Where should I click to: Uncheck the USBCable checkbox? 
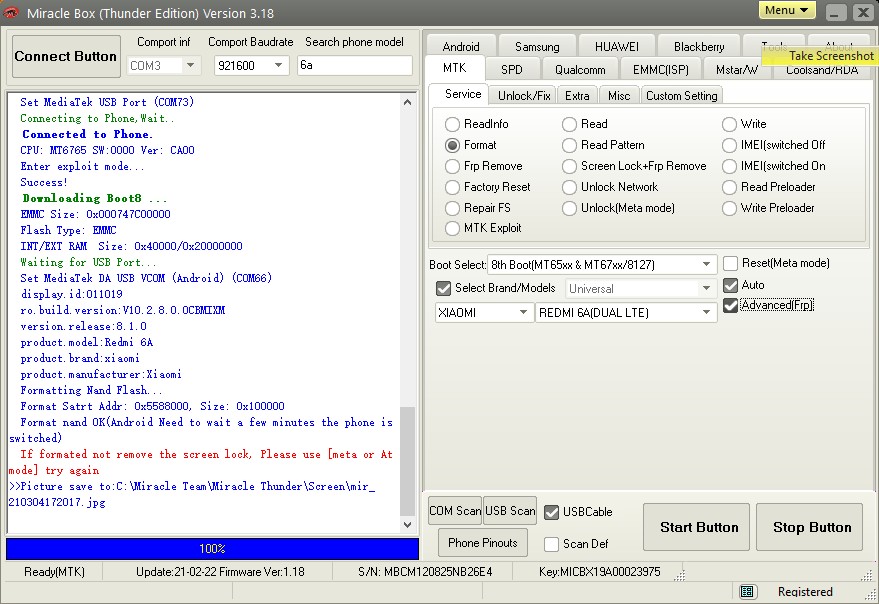552,512
